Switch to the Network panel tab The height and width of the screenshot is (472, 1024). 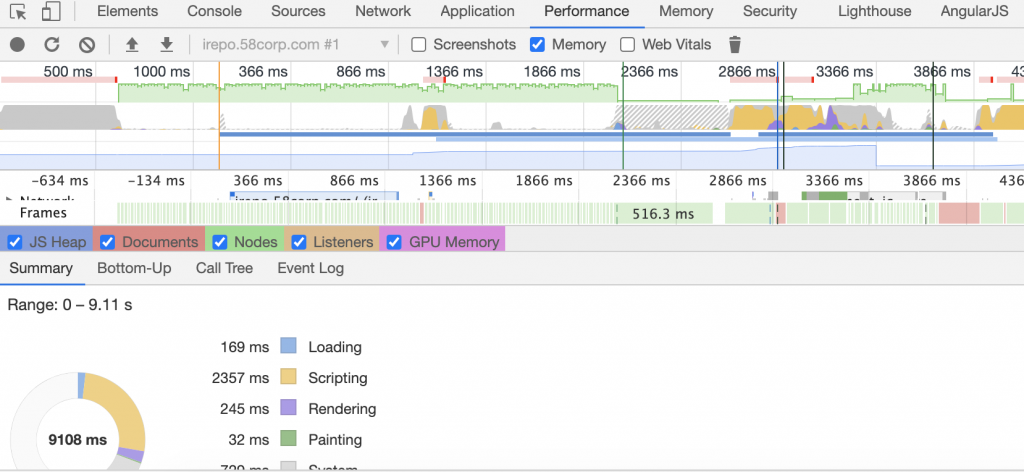383,12
